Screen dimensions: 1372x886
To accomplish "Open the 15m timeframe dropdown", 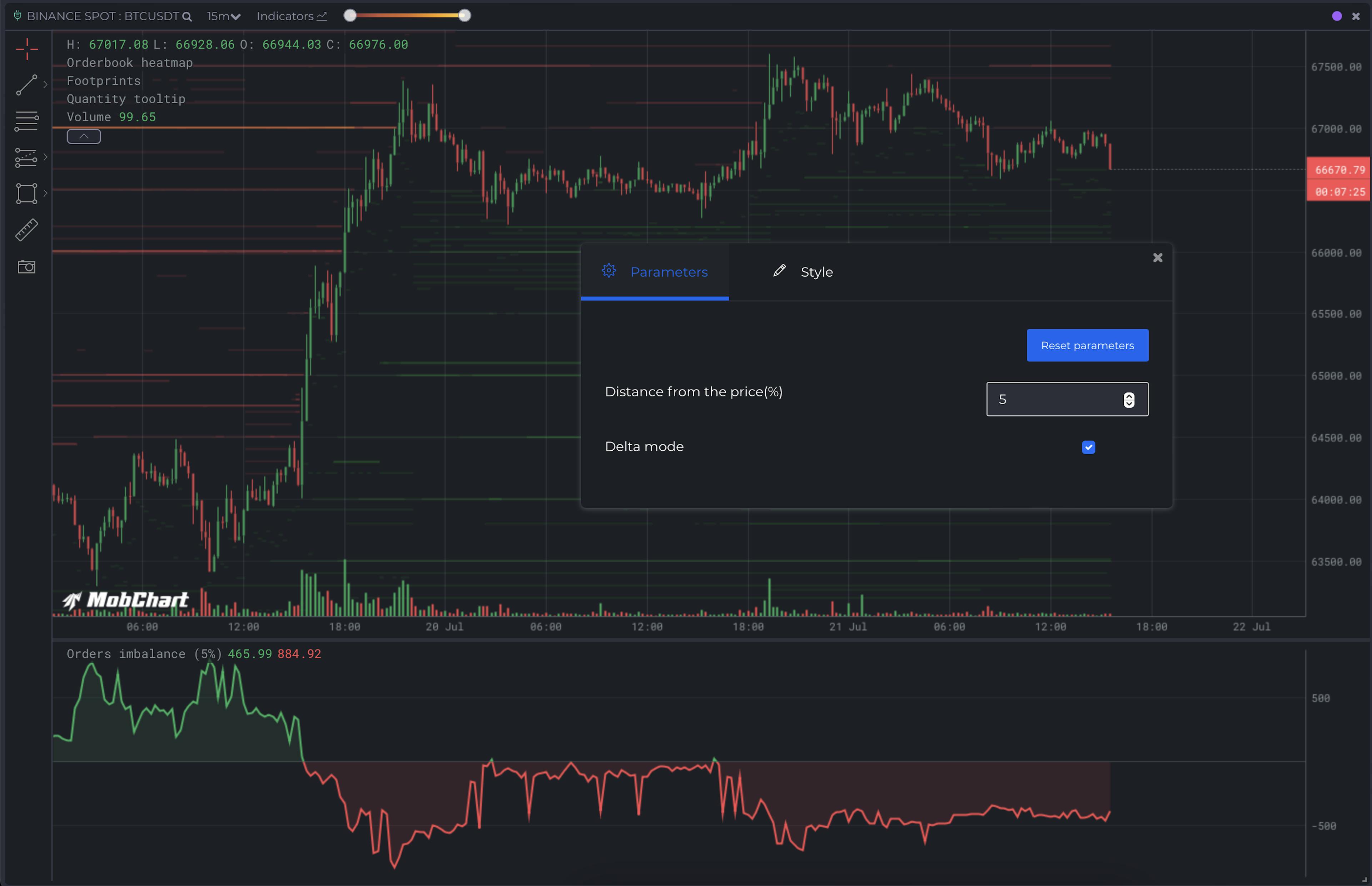I will click(x=223, y=16).
